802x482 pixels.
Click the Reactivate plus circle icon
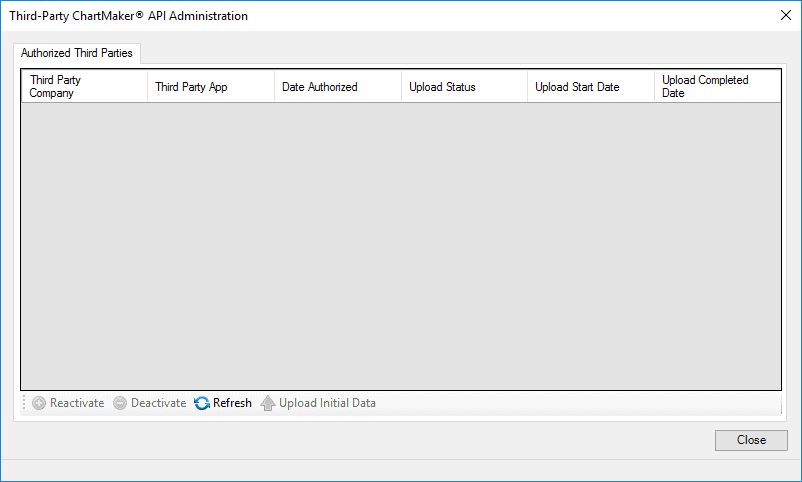point(39,403)
